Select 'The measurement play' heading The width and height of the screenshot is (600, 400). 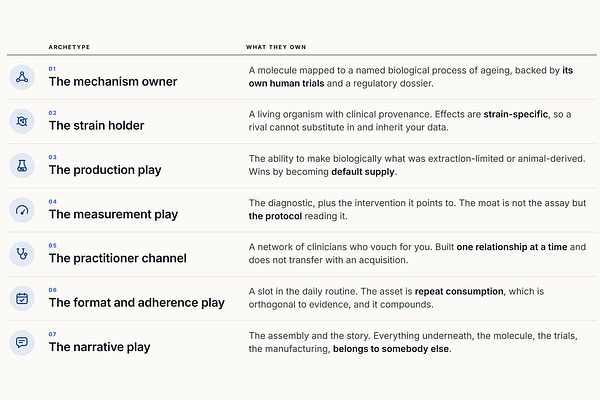pyautogui.click(x=113, y=214)
